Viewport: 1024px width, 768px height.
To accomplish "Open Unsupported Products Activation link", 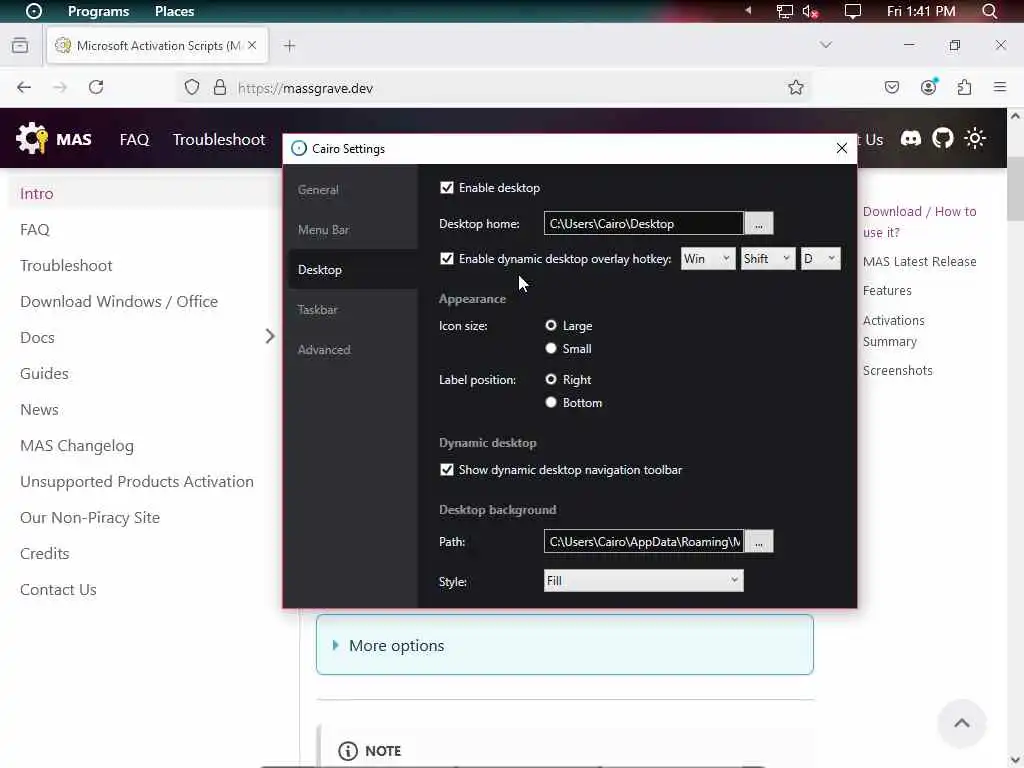I will point(136,481).
